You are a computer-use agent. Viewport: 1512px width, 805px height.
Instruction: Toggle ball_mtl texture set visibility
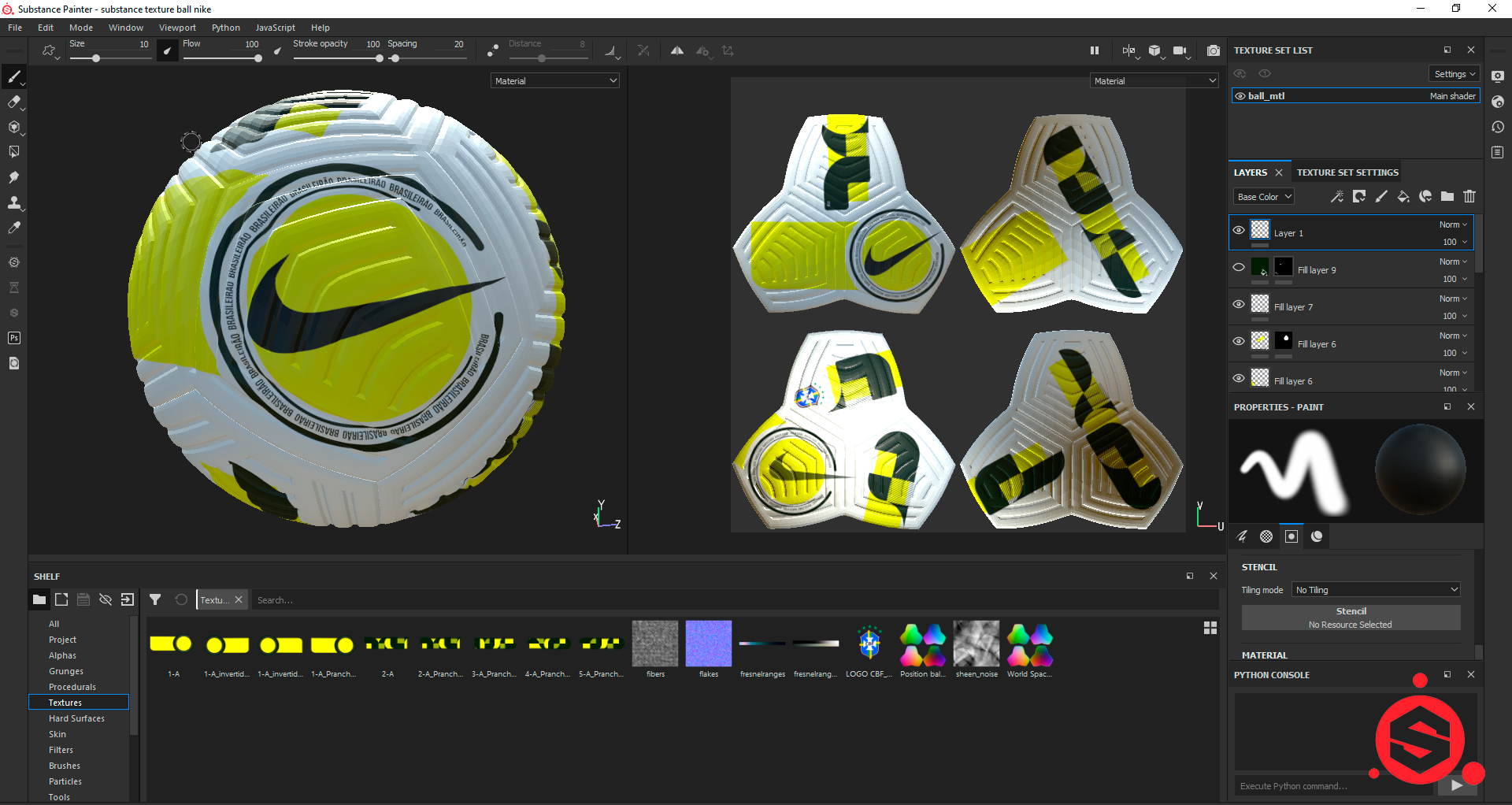[1240, 96]
